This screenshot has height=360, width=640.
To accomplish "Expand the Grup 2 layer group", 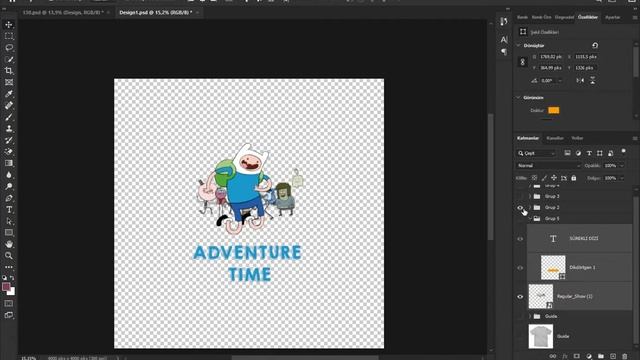I will 530,208.
